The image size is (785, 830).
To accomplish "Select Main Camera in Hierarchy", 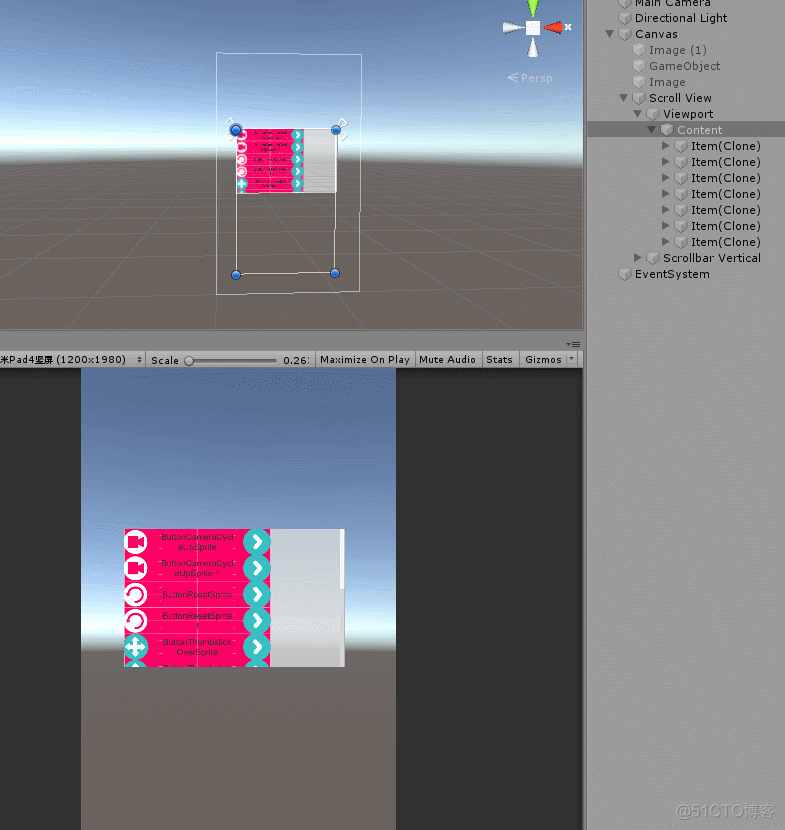I will pos(672,3).
